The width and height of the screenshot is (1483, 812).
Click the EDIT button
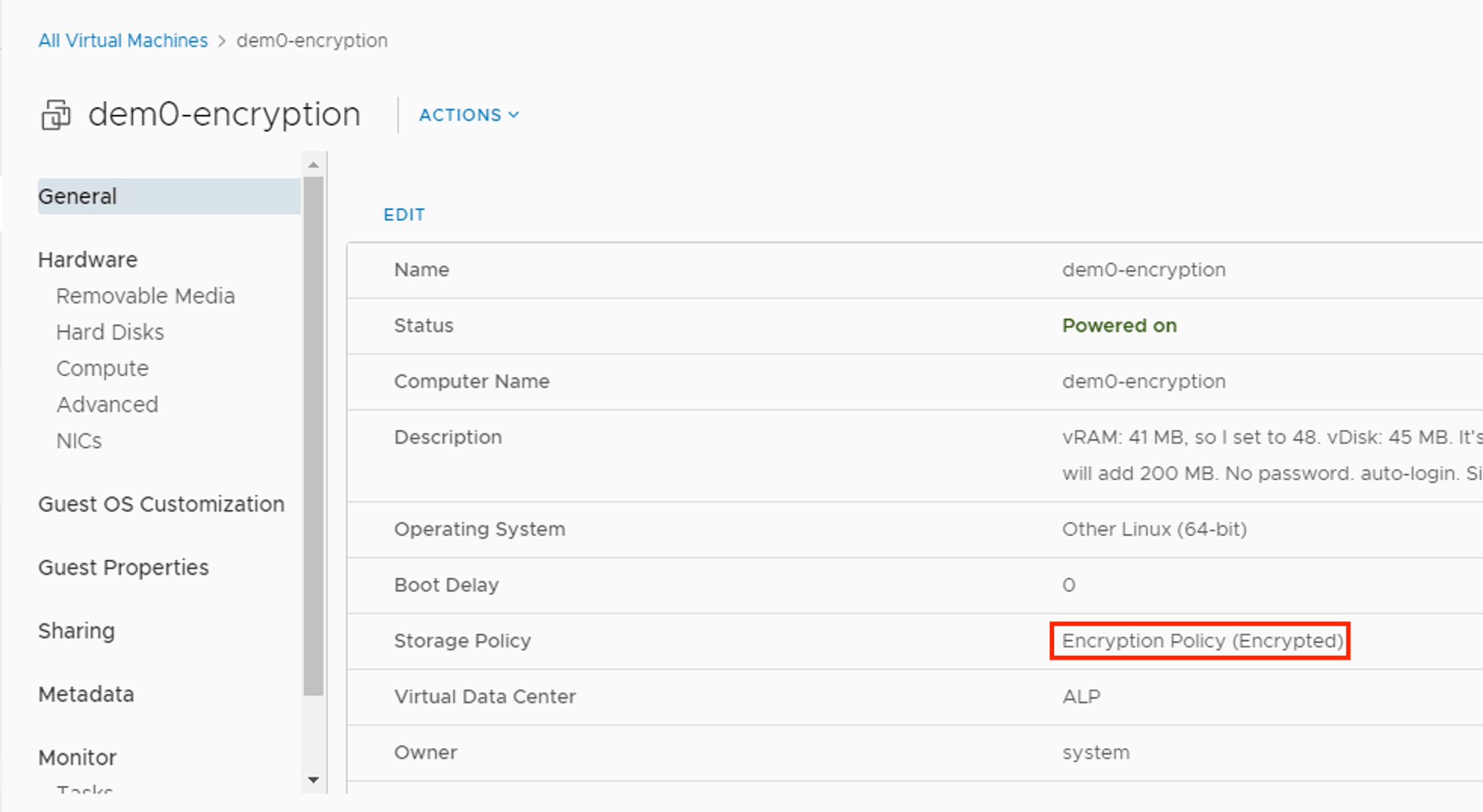[404, 215]
